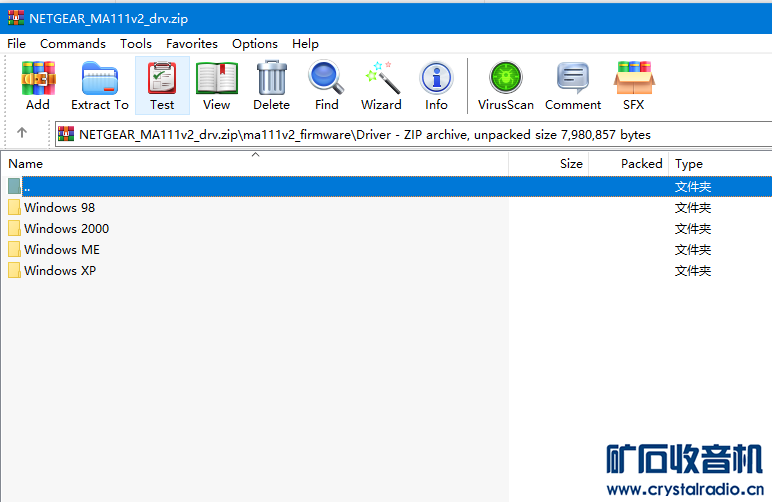Click the Type cell of Windows XP row
The width and height of the screenshot is (772, 502).
(693, 271)
